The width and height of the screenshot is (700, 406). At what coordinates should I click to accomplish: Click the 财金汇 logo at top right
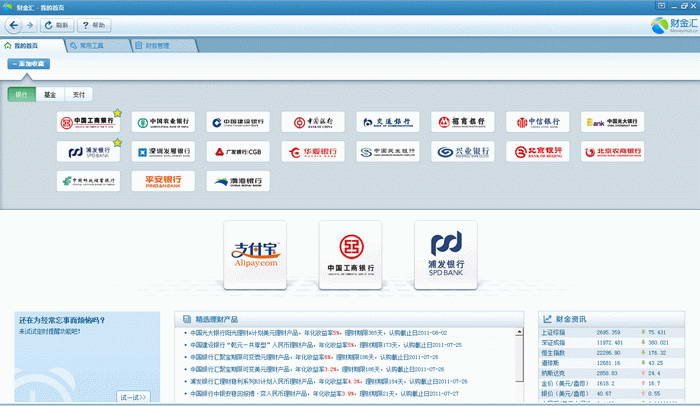pyautogui.click(x=674, y=25)
